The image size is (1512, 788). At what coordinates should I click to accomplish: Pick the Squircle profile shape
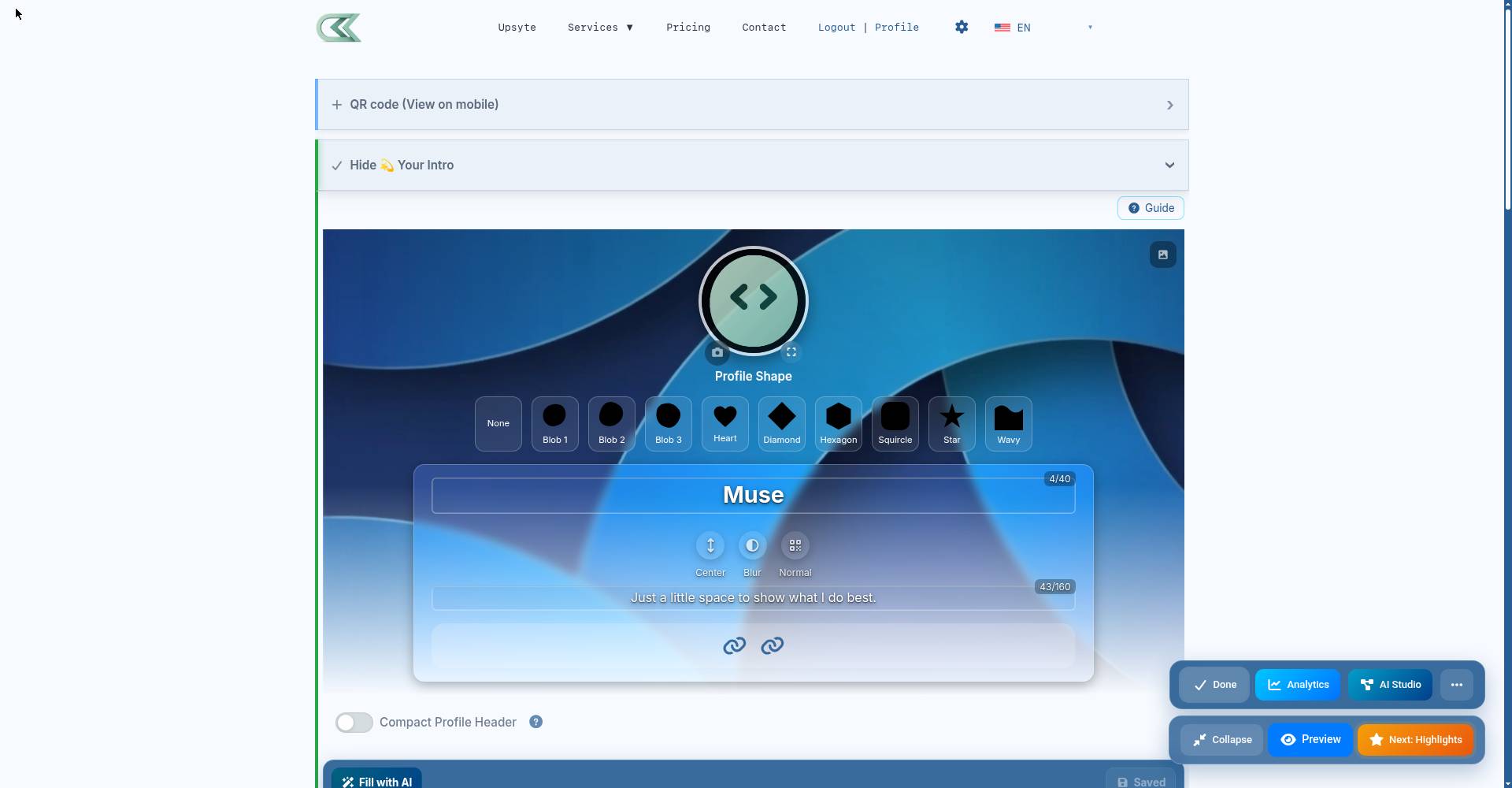[x=895, y=424]
